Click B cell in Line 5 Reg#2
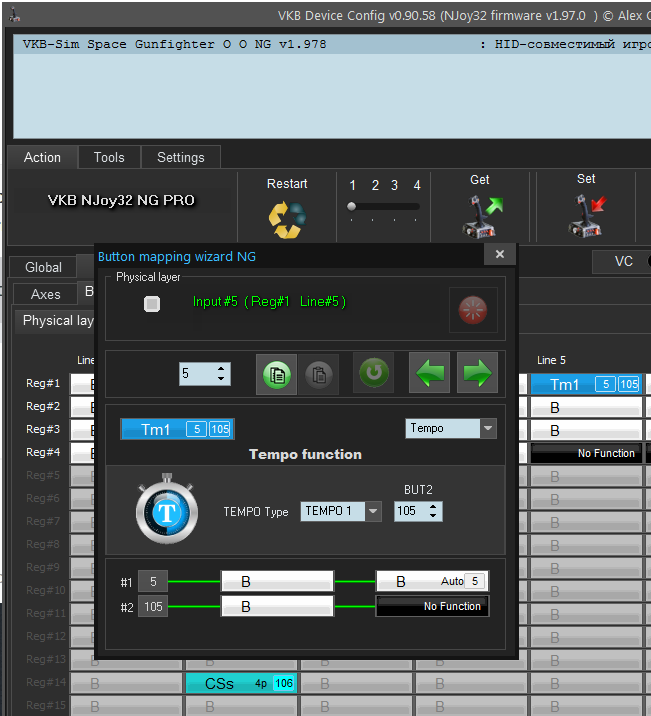 coord(586,407)
